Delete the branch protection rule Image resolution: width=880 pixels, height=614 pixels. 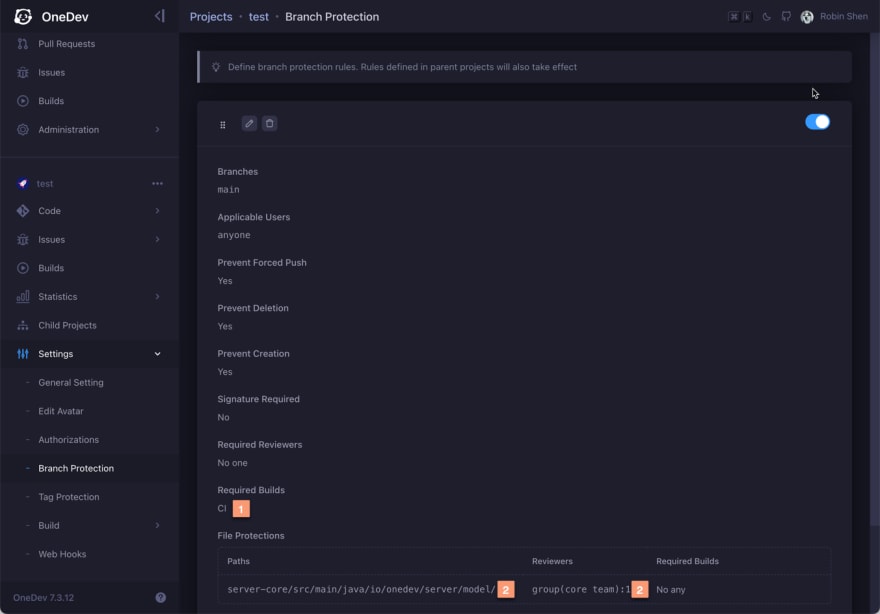click(x=269, y=123)
